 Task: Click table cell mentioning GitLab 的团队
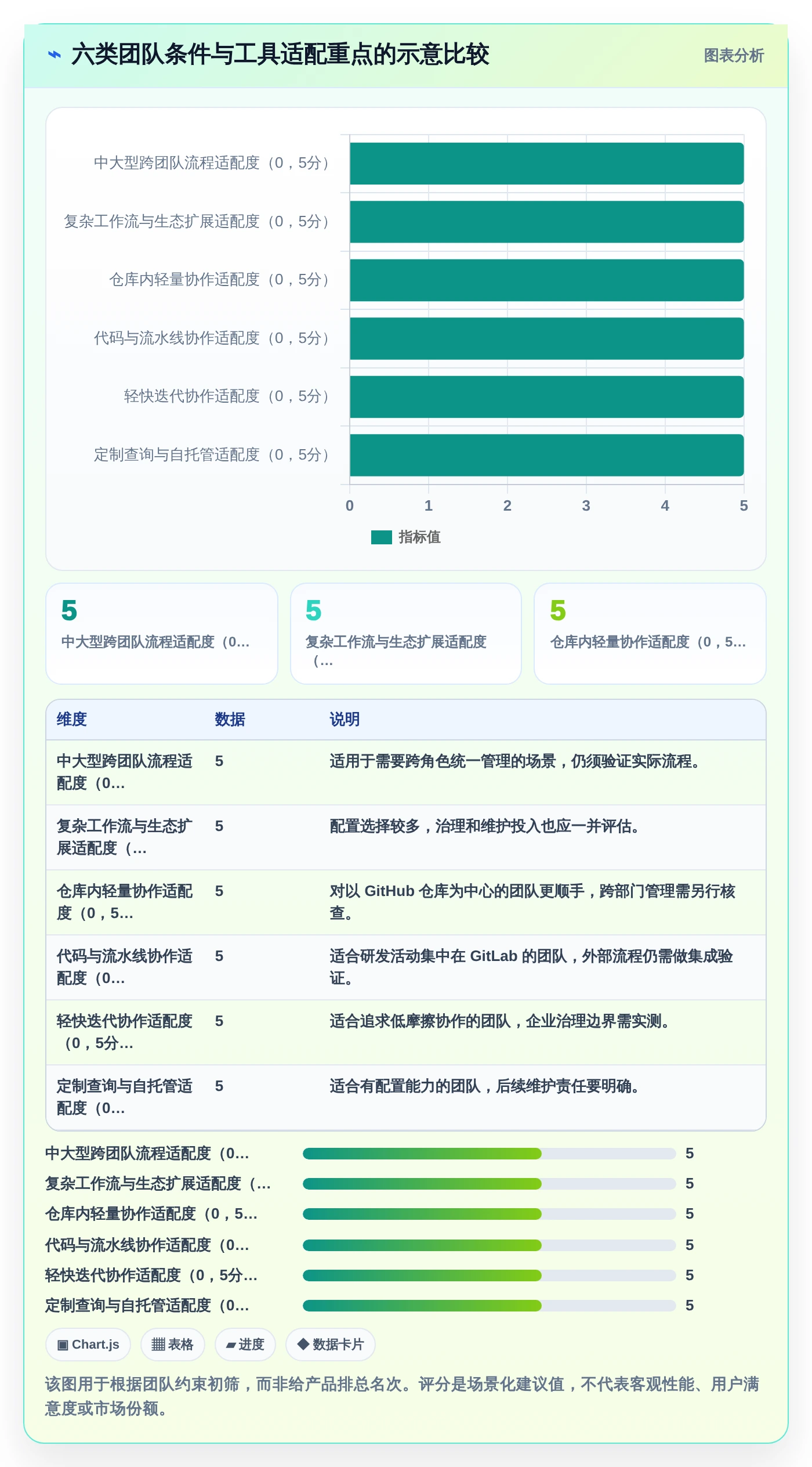tap(531, 967)
